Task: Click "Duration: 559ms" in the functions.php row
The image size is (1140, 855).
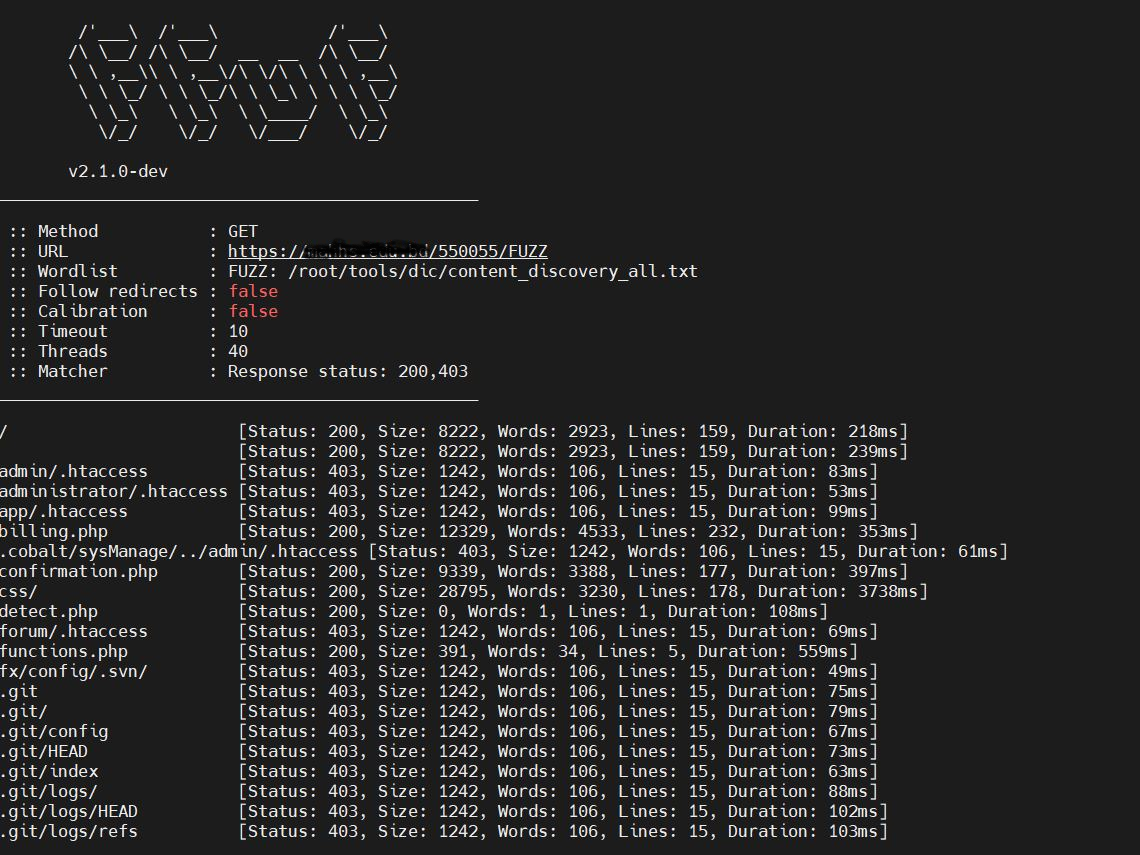Action: coord(773,651)
